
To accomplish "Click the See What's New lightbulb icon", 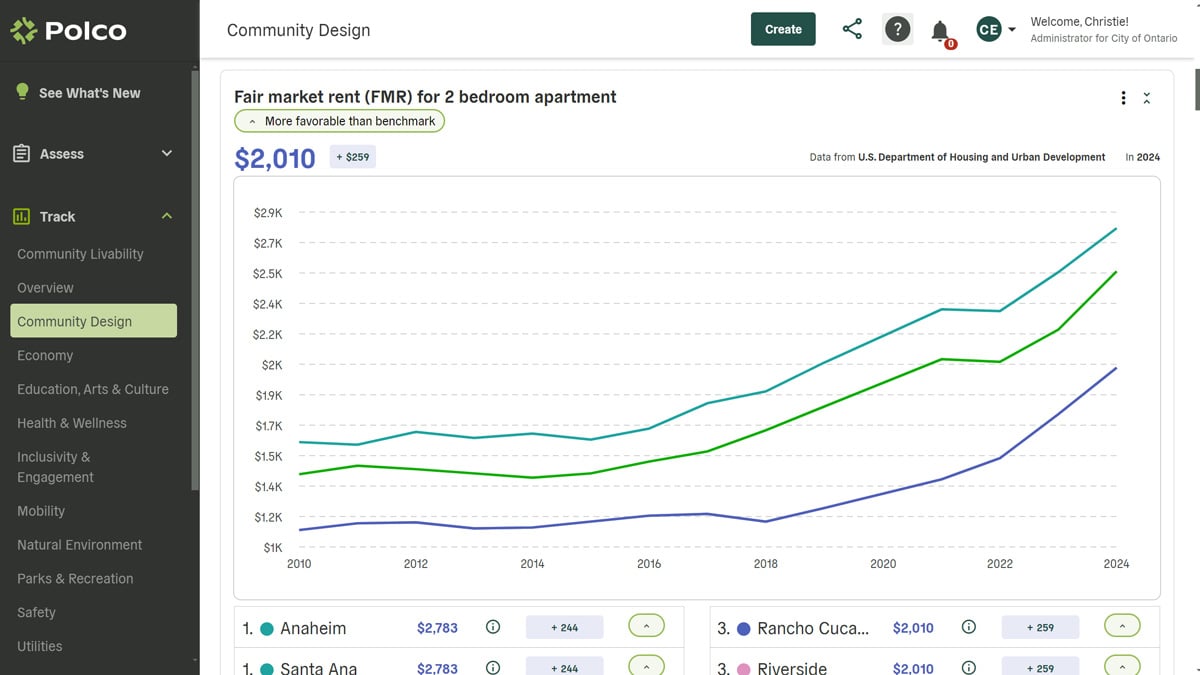I will click(22, 91).
